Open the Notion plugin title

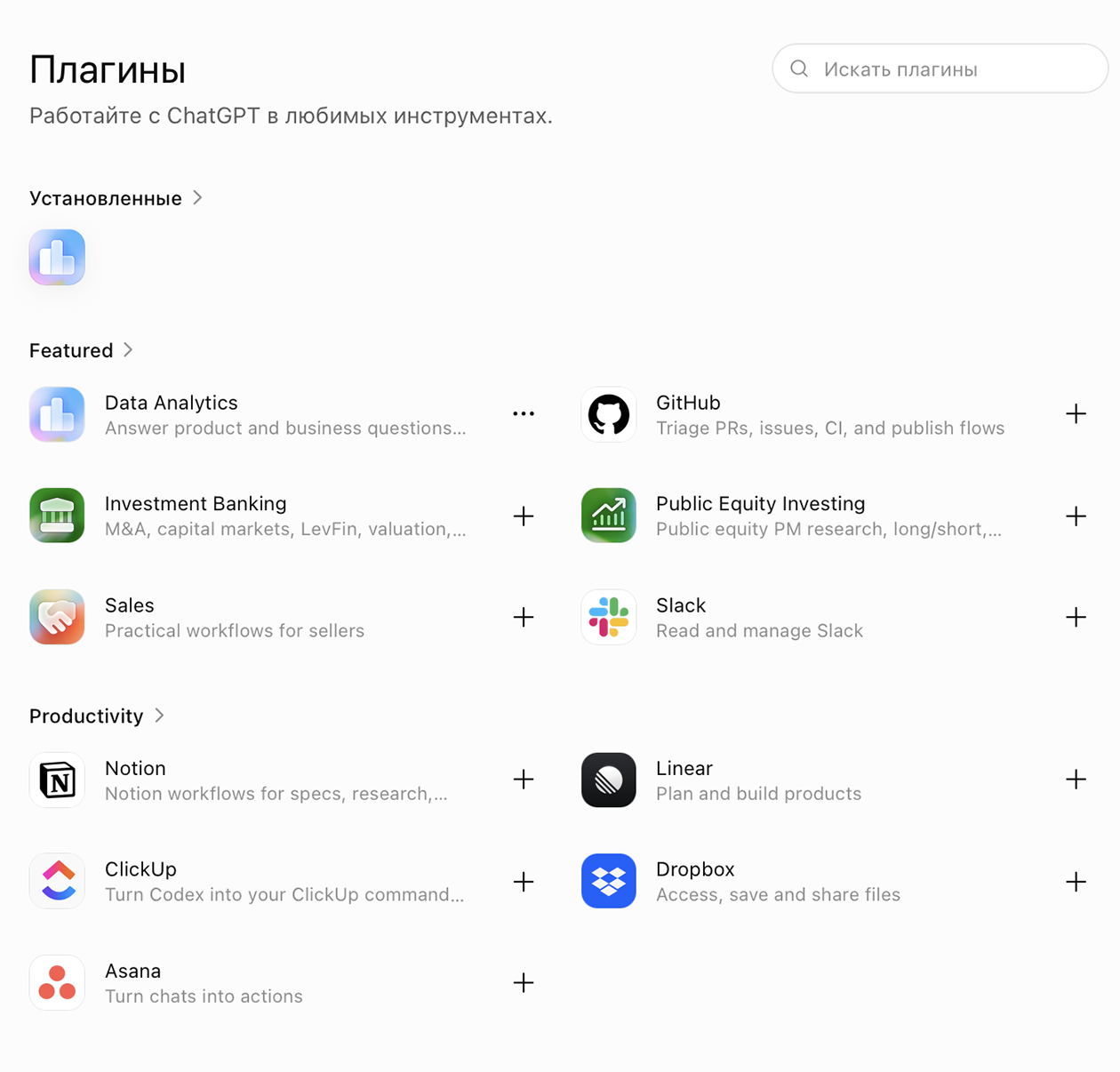point(135,768)
